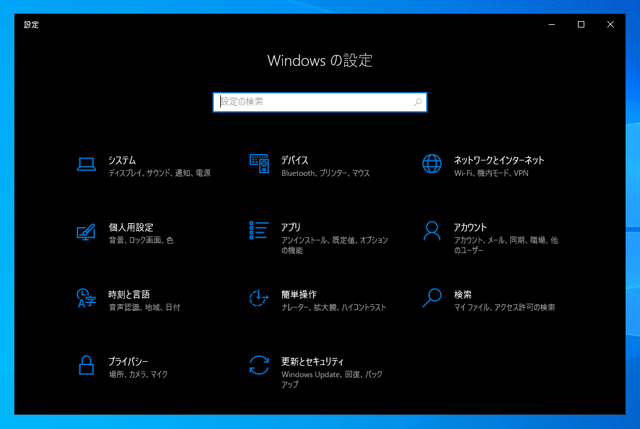This screenshot has height=429, width=640.
Task: Click the 'Windows の設定' heading
Action: pos(320,61)
